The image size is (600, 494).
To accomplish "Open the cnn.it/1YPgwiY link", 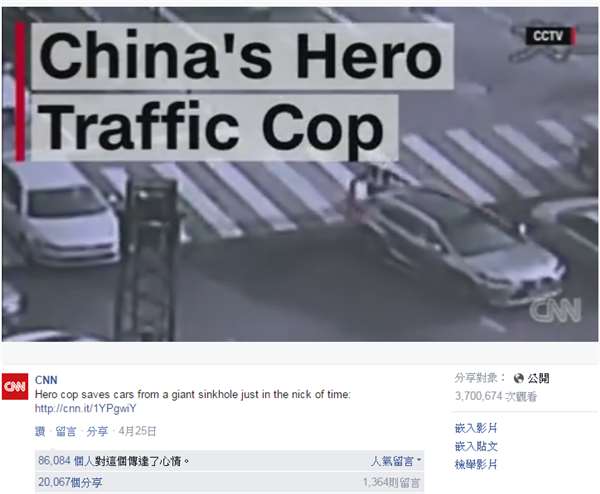I will coord(85,408).
